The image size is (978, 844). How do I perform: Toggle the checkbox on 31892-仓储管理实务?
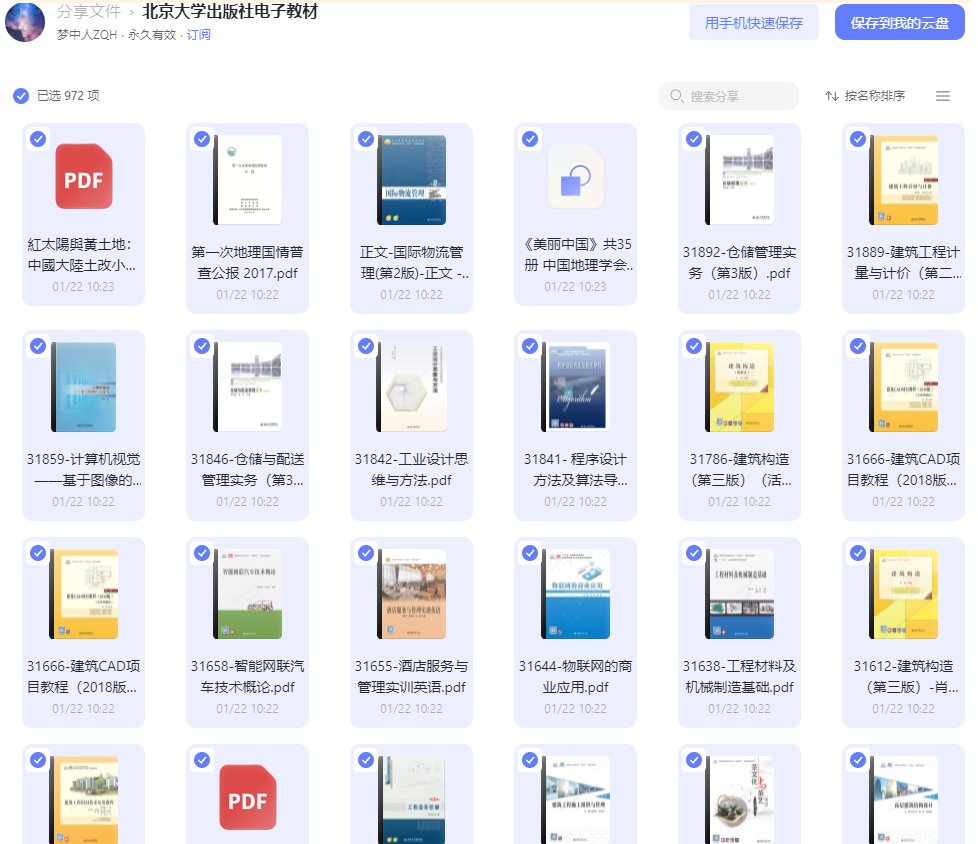(x=694, y=139)
